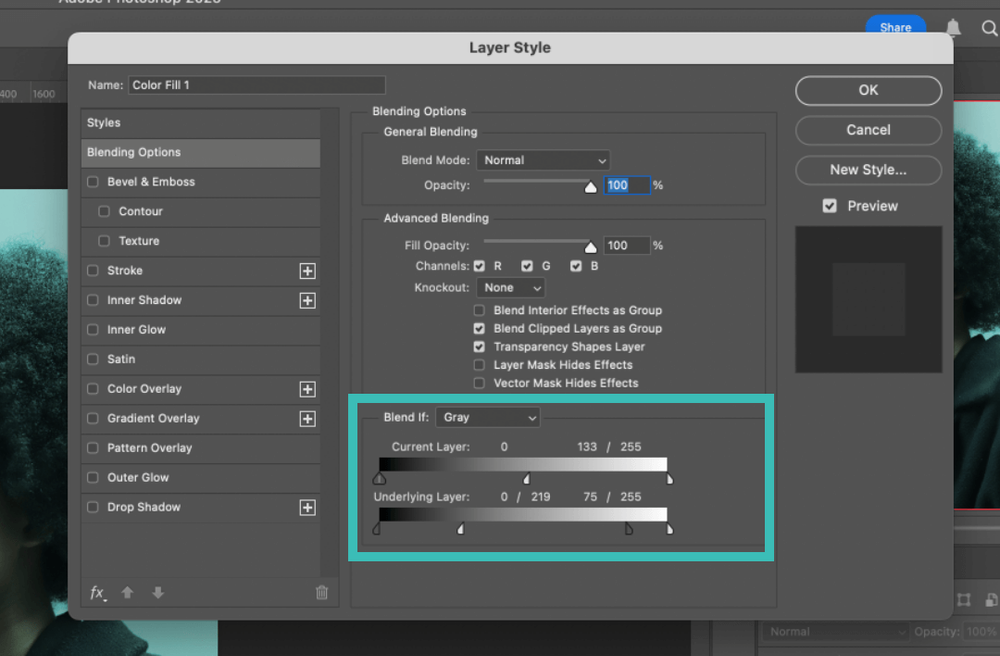Enable Inner Shadow checkbox
Screen dimensions: 1000x656
click(92, 300)
